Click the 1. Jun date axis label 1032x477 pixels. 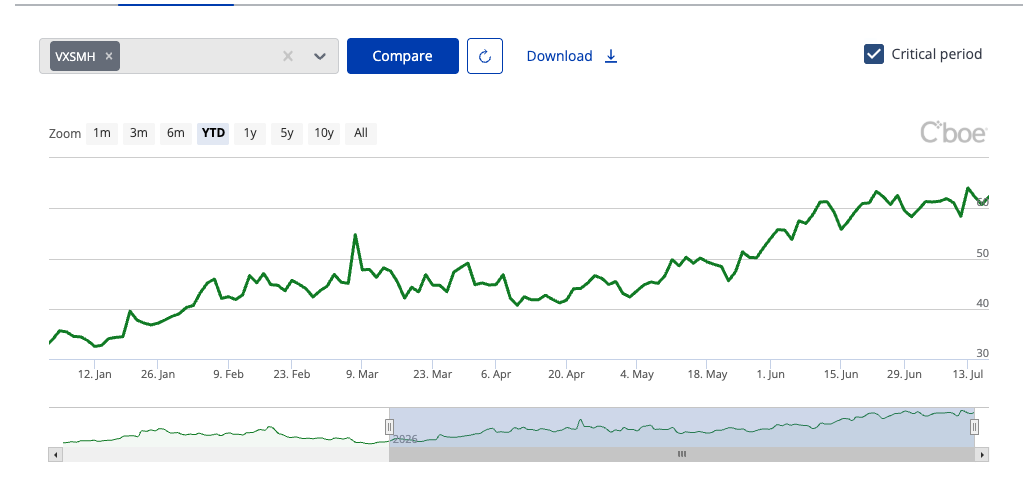tap(770, 374)
